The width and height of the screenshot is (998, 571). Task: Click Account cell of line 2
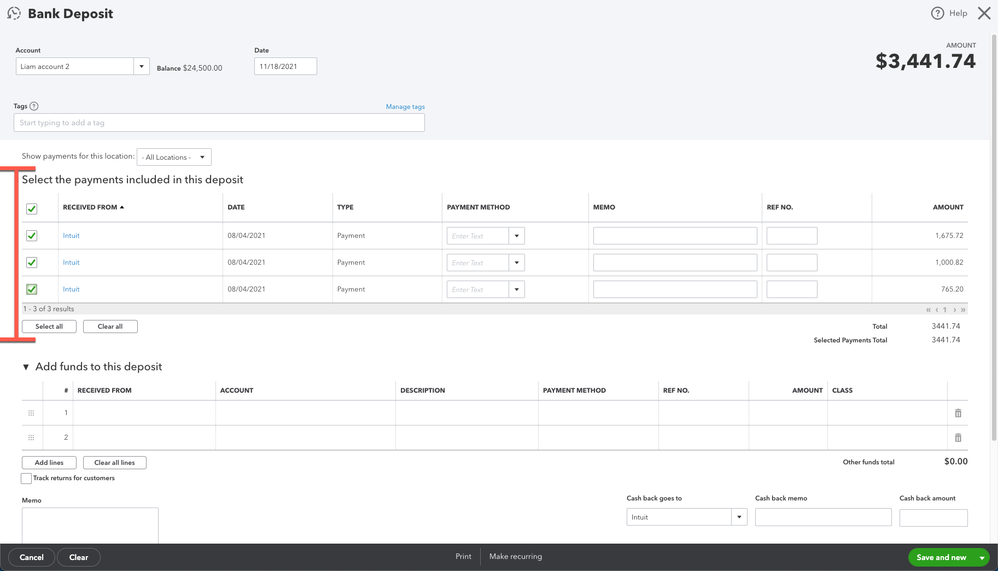tap(305, 437)
